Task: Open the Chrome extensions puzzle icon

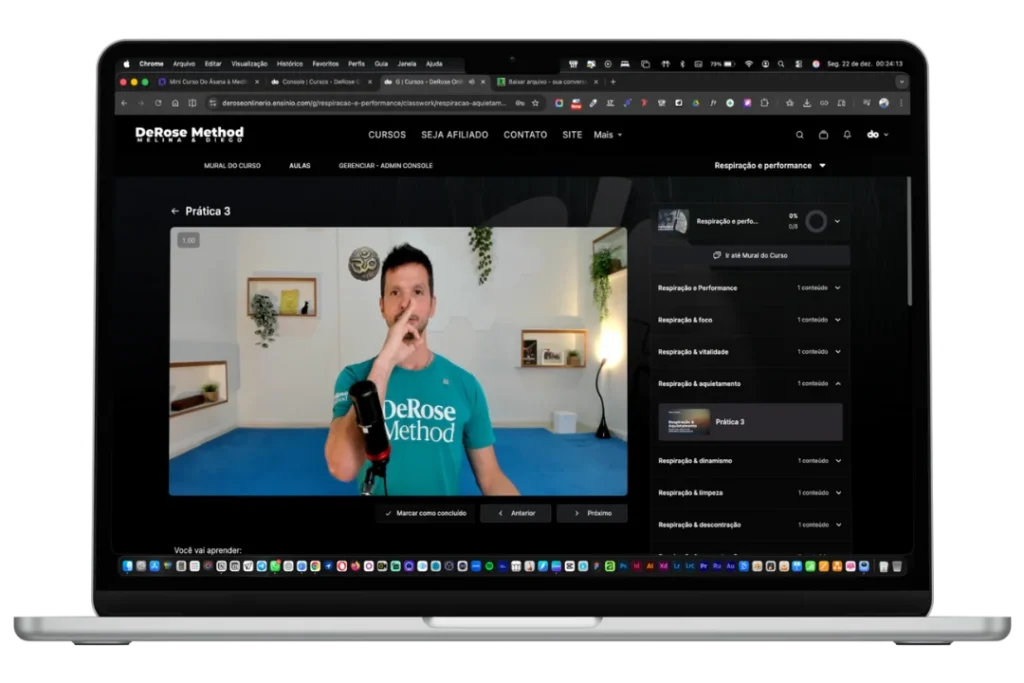Action: 764,103
